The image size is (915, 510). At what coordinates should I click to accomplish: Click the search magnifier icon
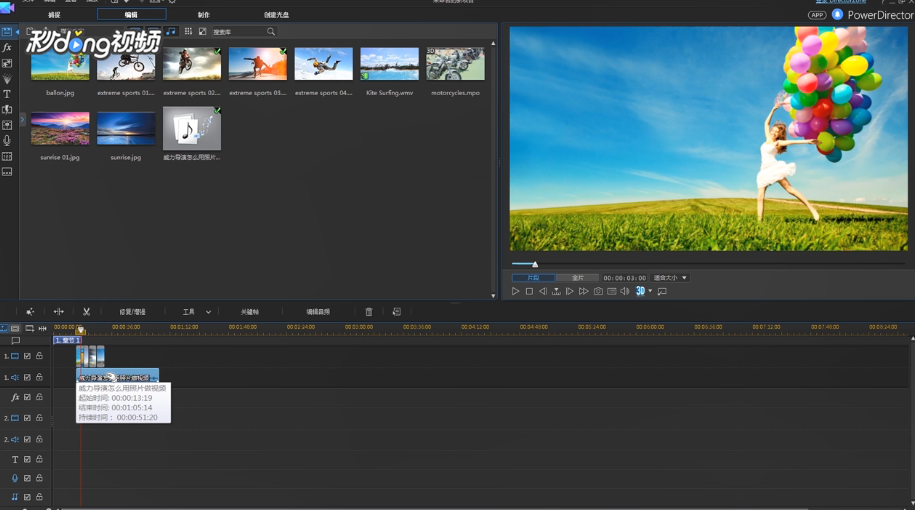coord(271,32)
